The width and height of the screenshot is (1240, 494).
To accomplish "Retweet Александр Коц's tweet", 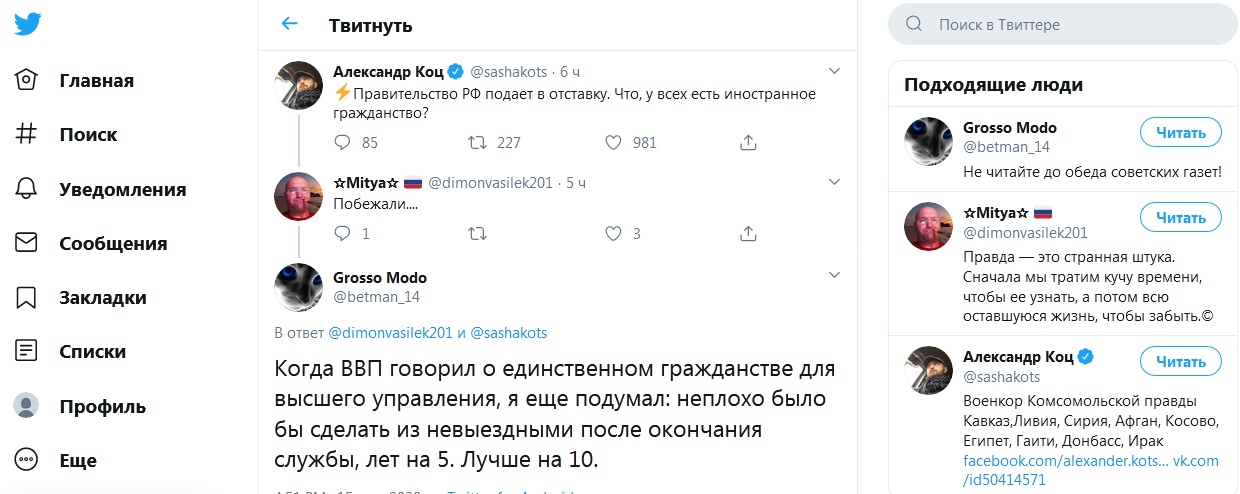I will [478, 142].
